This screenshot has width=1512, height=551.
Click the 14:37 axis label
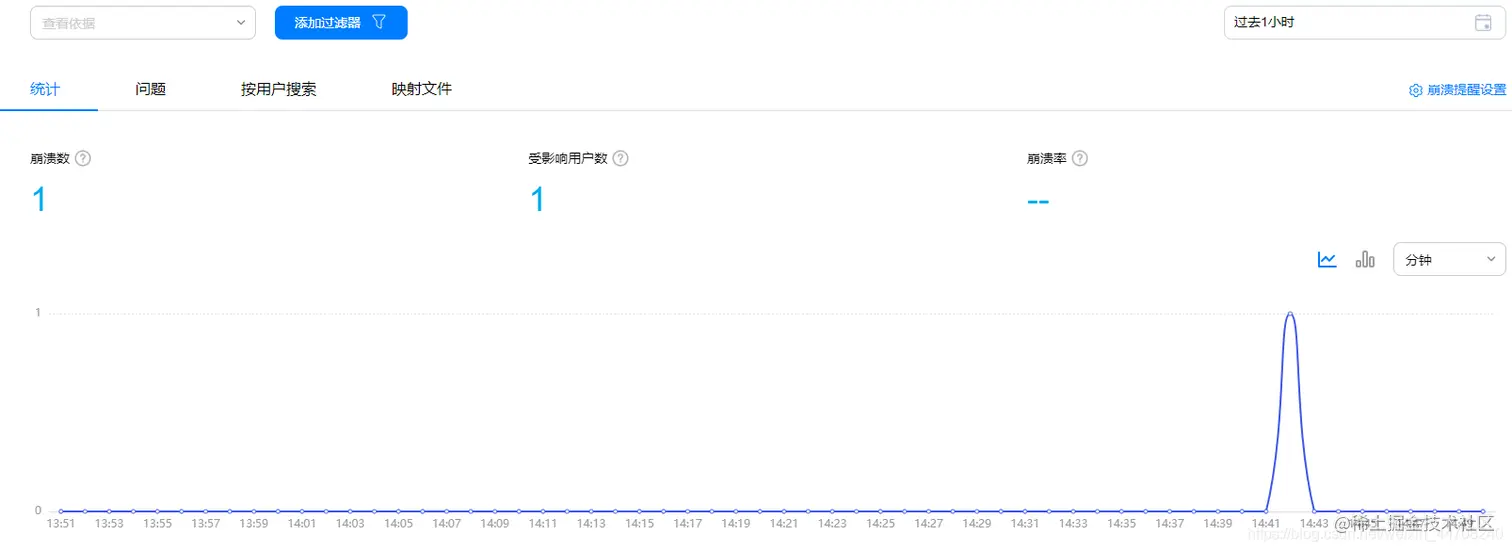click(1170, 523)
